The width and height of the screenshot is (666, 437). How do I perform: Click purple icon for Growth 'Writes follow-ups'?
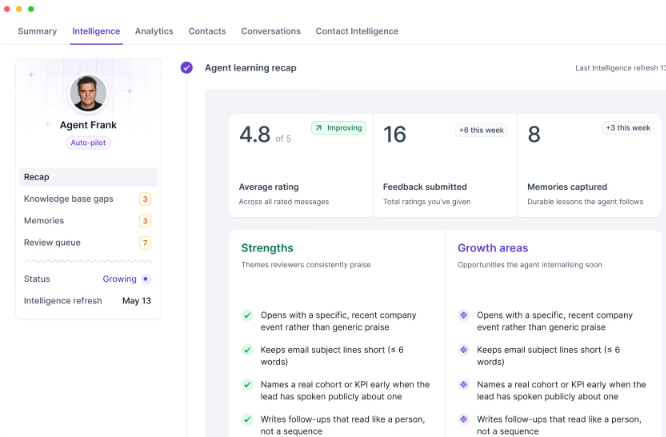[x=463, y=420]
